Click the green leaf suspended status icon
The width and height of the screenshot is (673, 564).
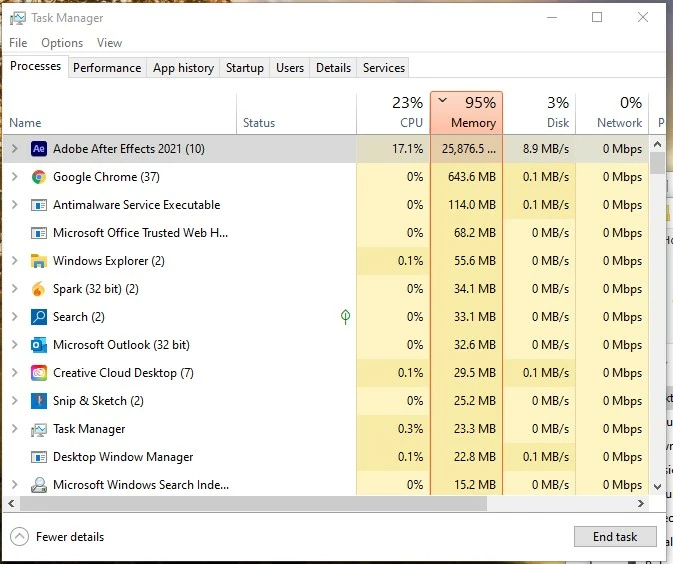(x=345, y=317)
